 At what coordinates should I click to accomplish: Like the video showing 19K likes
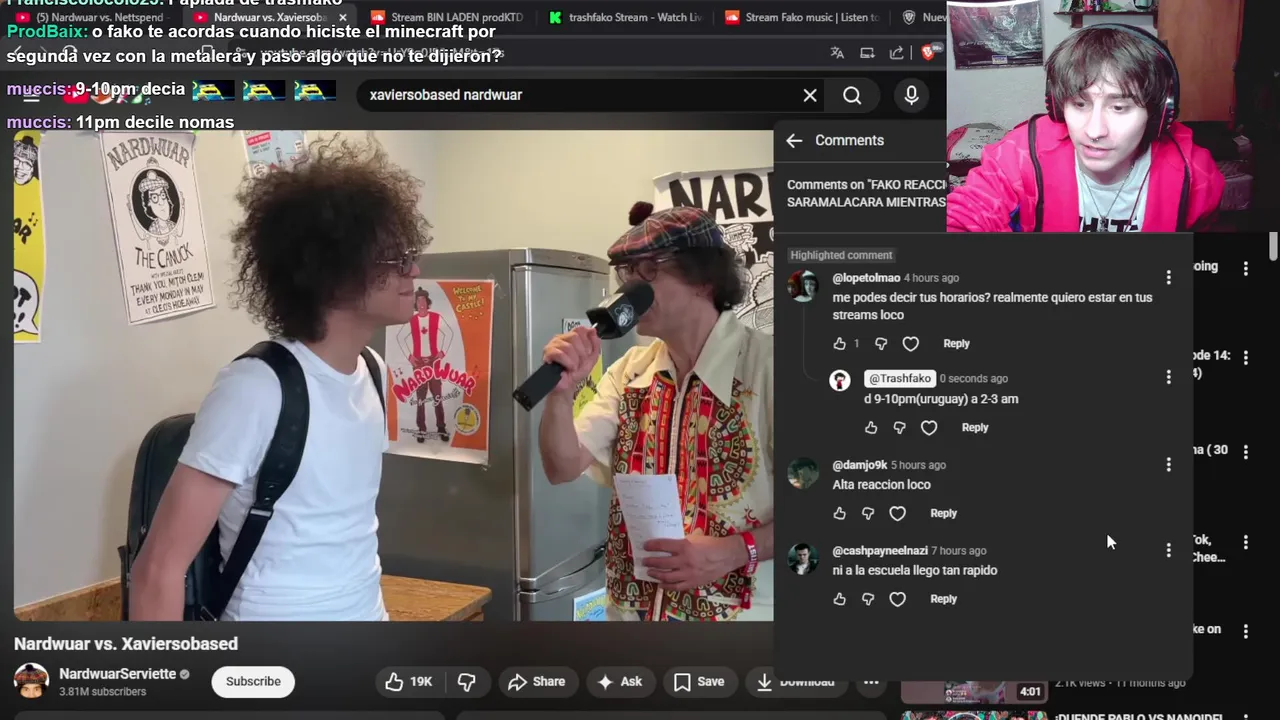click(x=409, y=682)
